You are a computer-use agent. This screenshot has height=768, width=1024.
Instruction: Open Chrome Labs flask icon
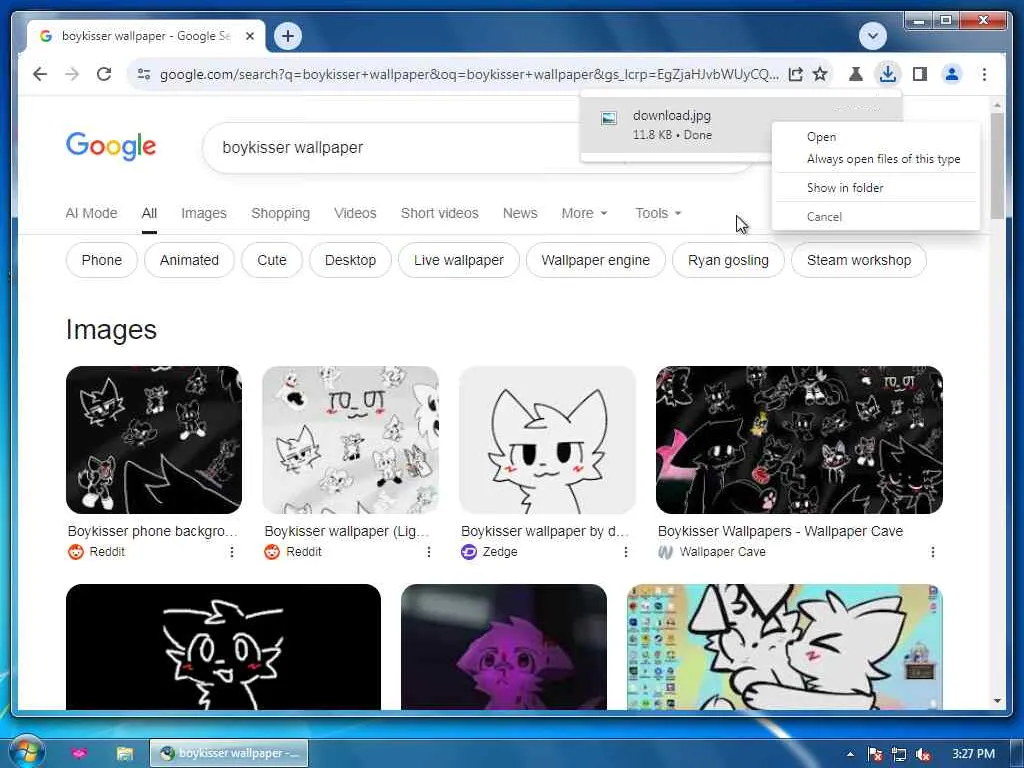point(856,74)
